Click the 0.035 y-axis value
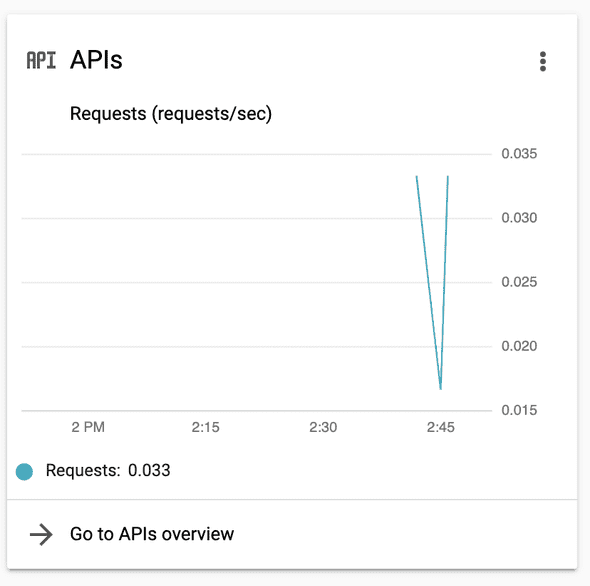Image resolution: width=590 pixels, height=586 pixels. tap(519, 154)
